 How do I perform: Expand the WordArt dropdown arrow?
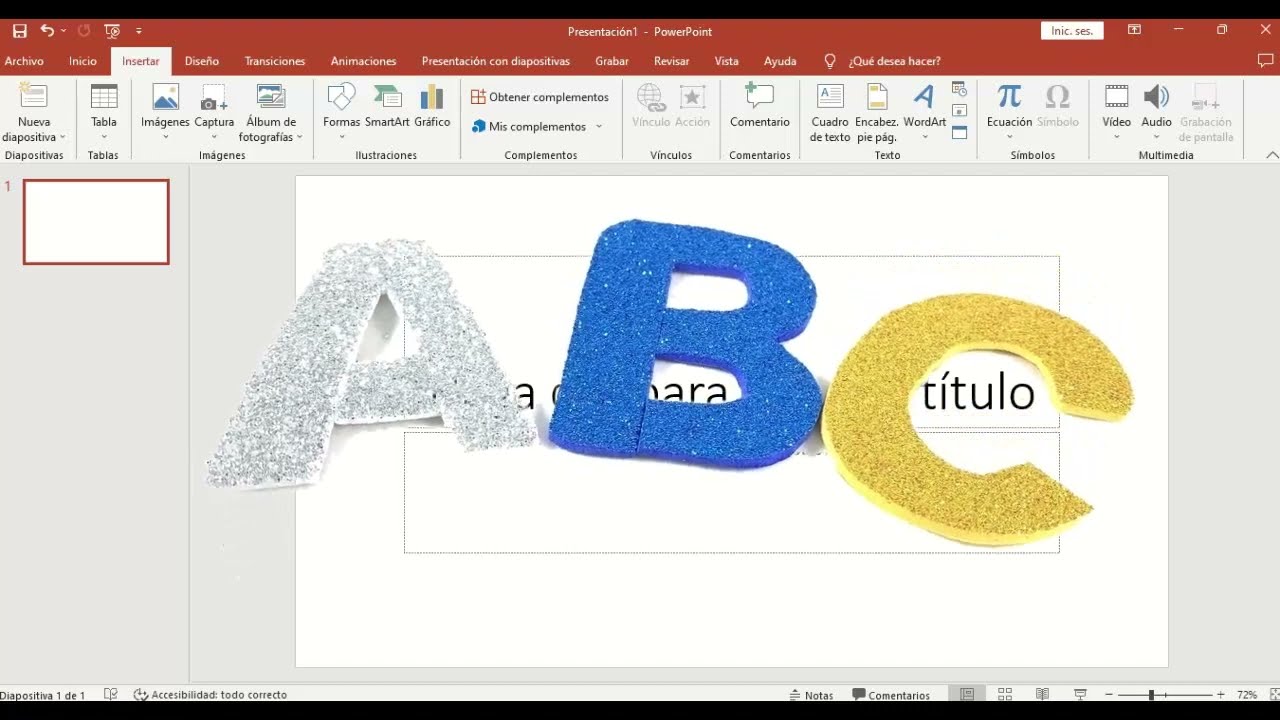[924, 137]
